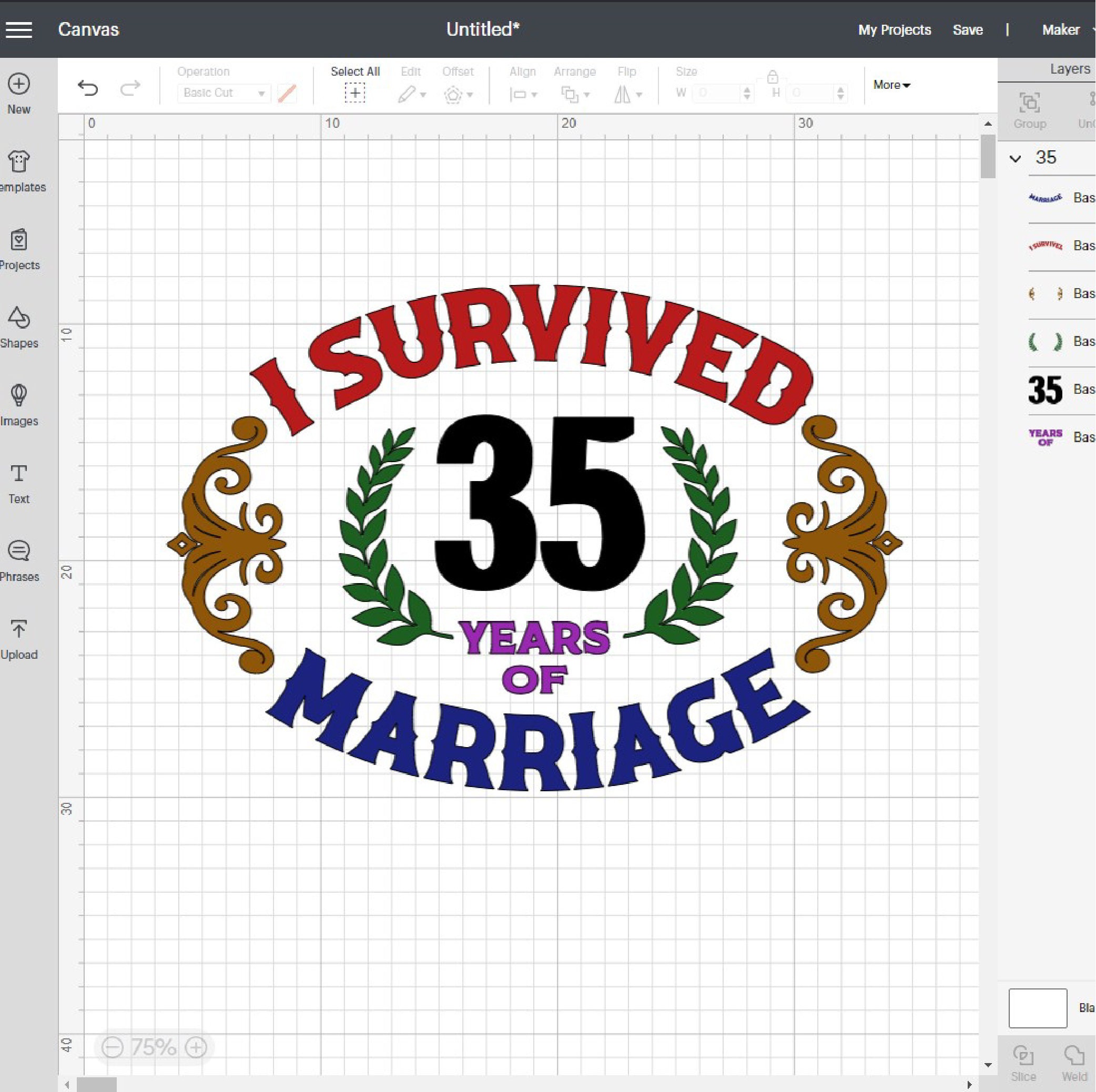
Task: Click the Untitled* project name
Action: 483,29
